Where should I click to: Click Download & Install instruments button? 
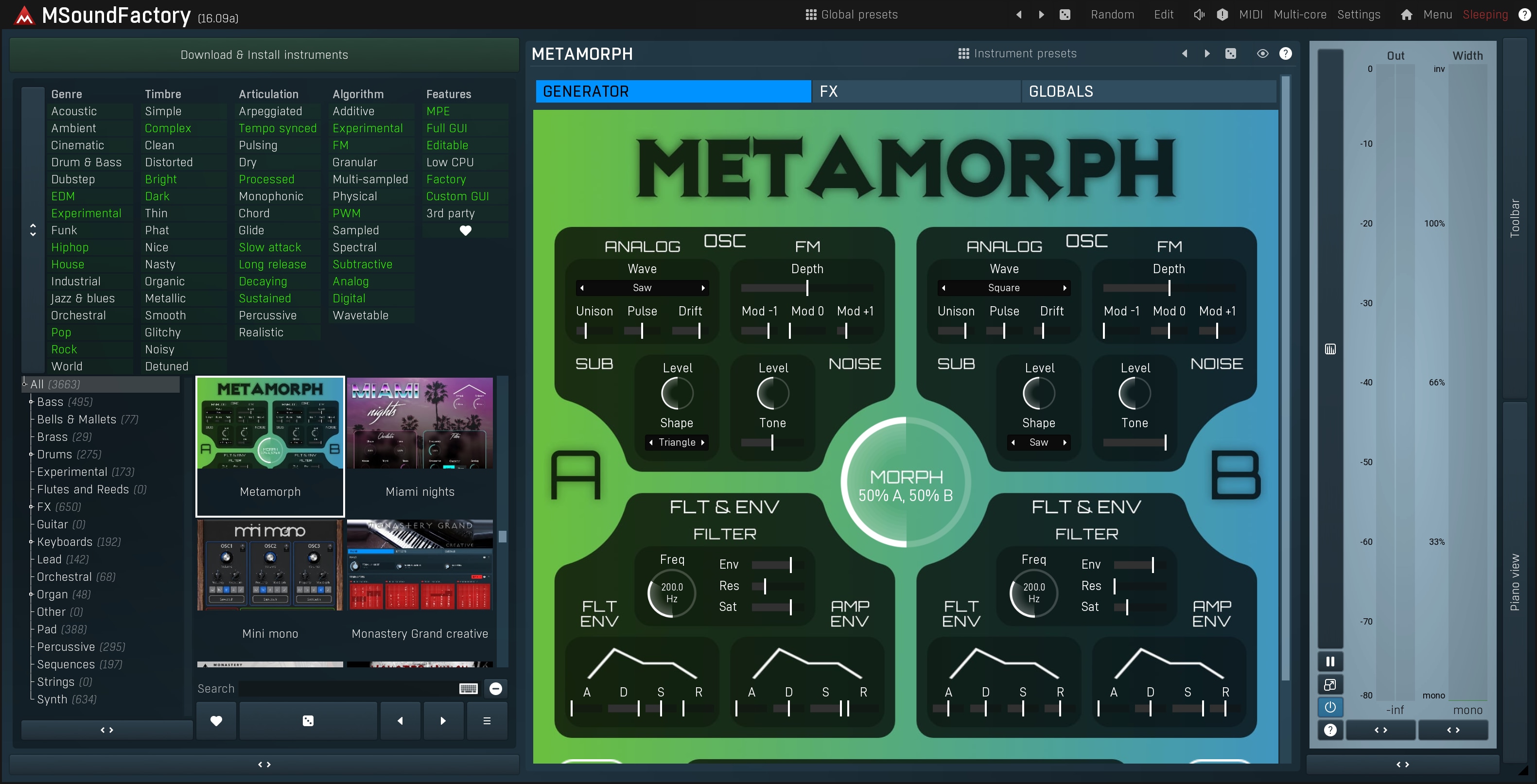coord(264,55)
